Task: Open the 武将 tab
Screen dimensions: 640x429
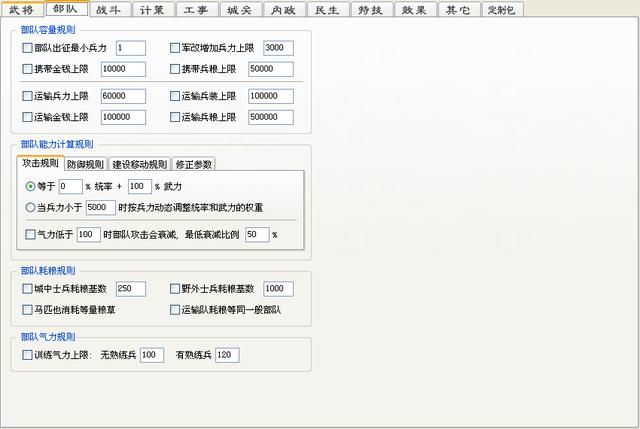Action: (x=22, y=9)
